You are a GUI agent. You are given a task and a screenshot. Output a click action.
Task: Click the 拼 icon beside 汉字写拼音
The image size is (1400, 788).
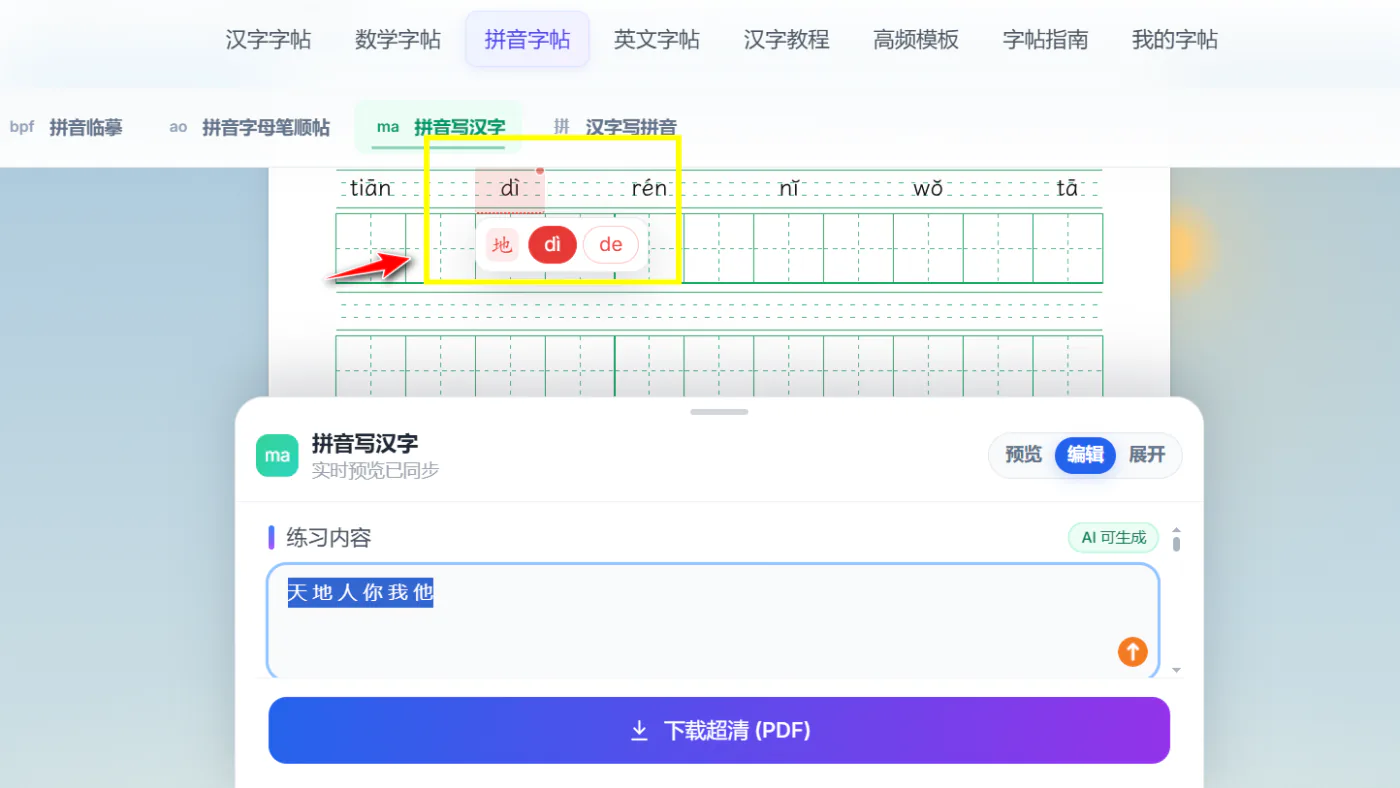pos(562,126)
